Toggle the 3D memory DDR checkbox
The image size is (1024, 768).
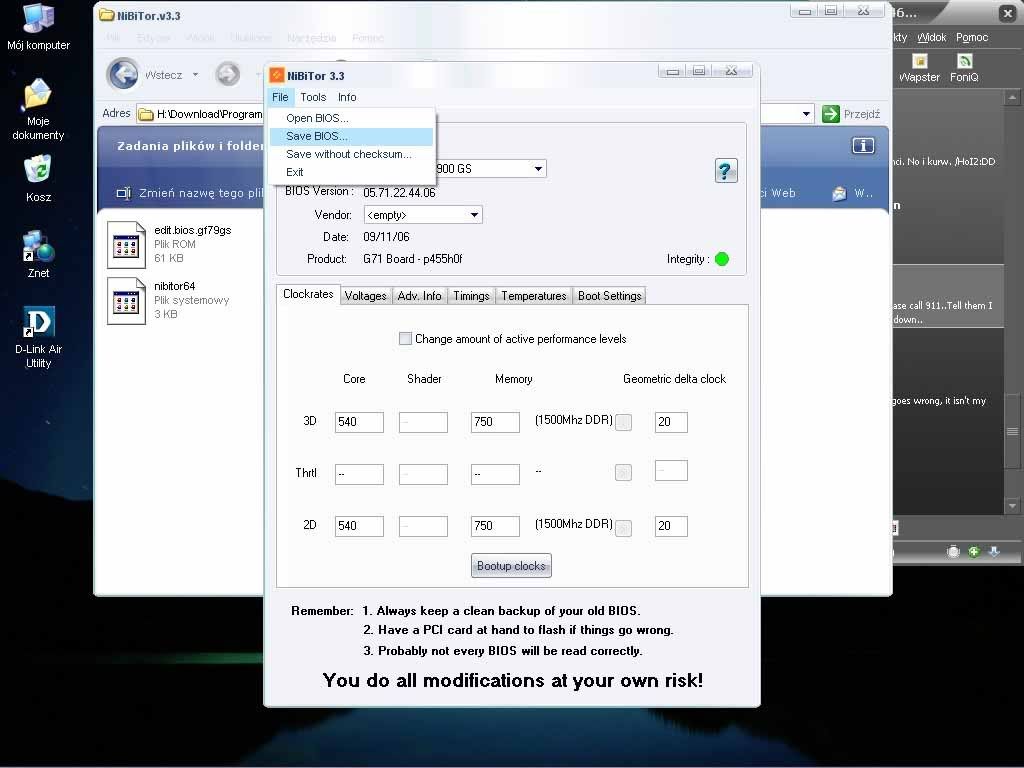[624, 422]
